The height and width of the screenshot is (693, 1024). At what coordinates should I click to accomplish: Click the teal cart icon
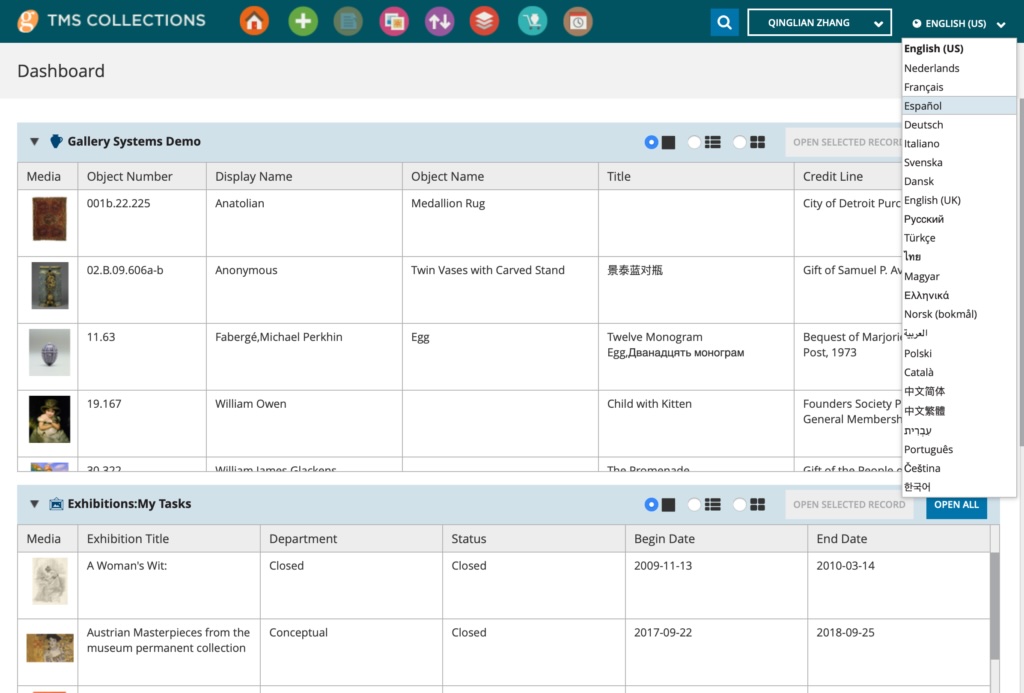click(532, 22)
